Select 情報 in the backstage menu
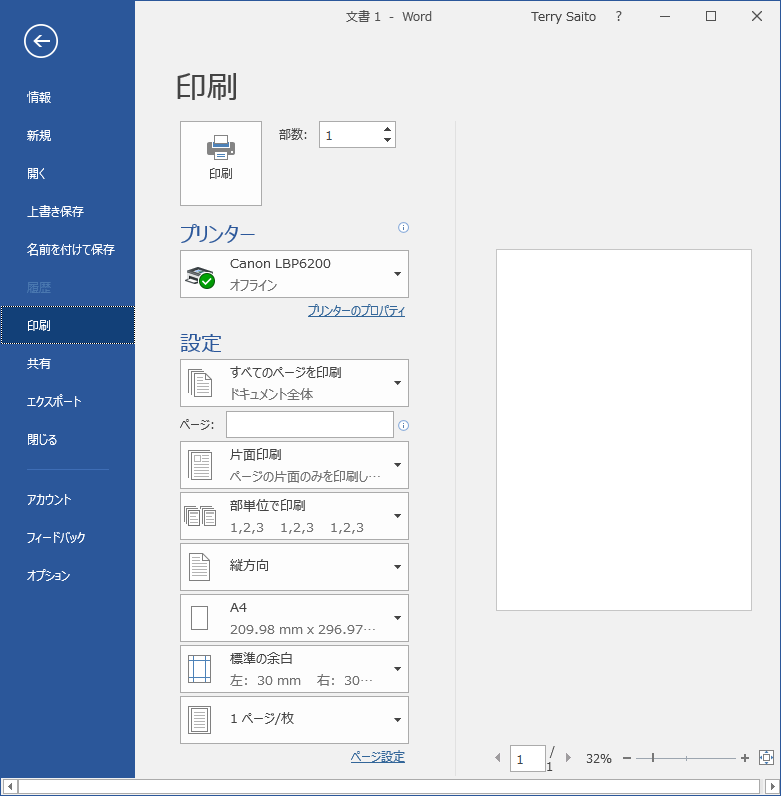 [67, 97]
